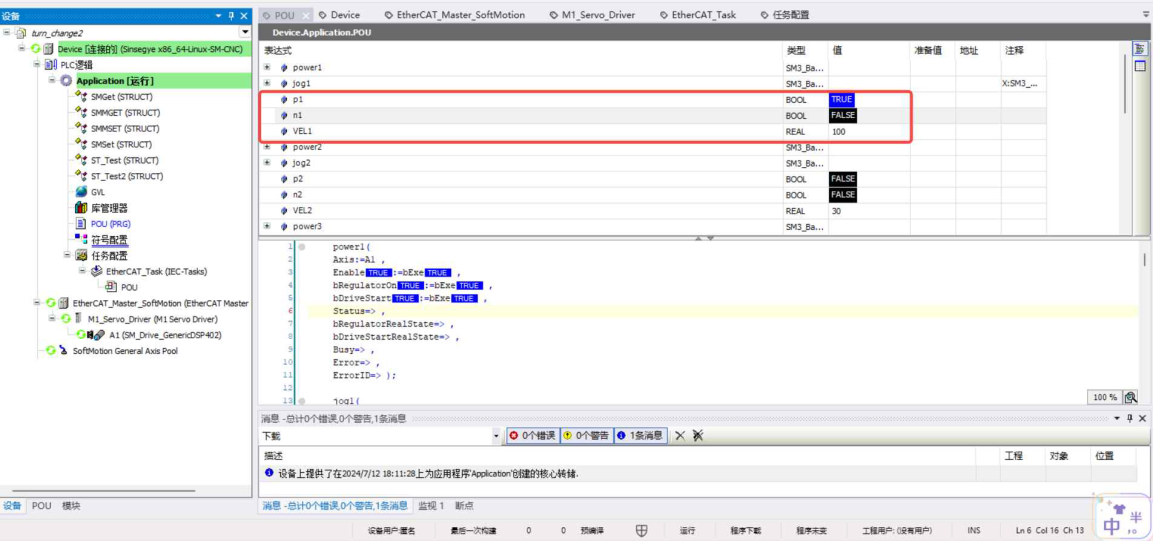Expand the power1 variable row
The height and width of the screenshot is (541, 1153).
267,68
